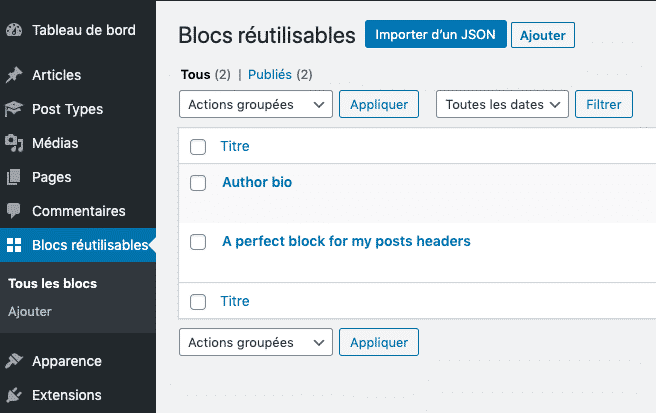Toggle the select-all checkbox in footer row

tap(198, 302)
